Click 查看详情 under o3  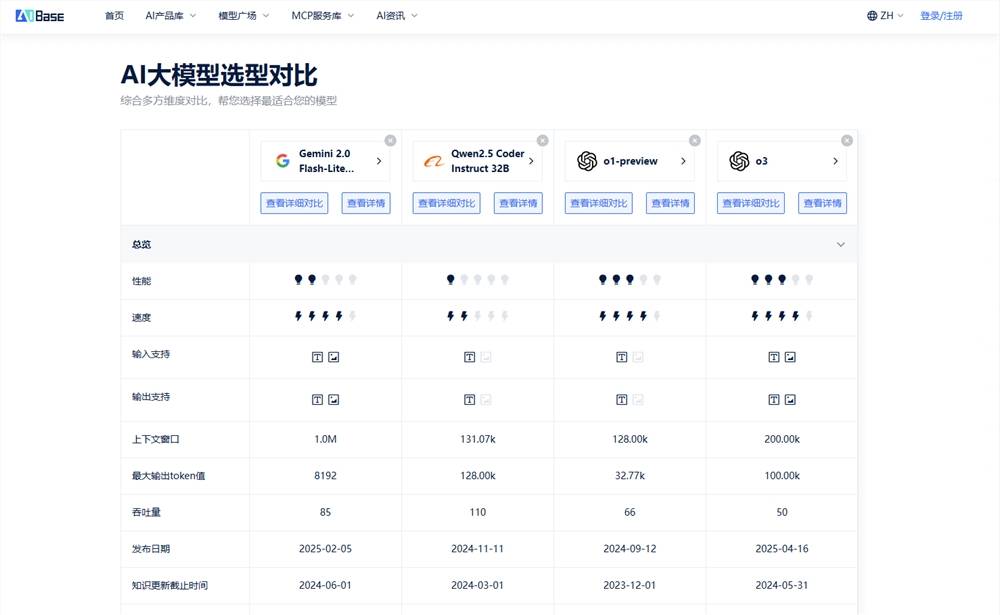(x=823, y=203)
